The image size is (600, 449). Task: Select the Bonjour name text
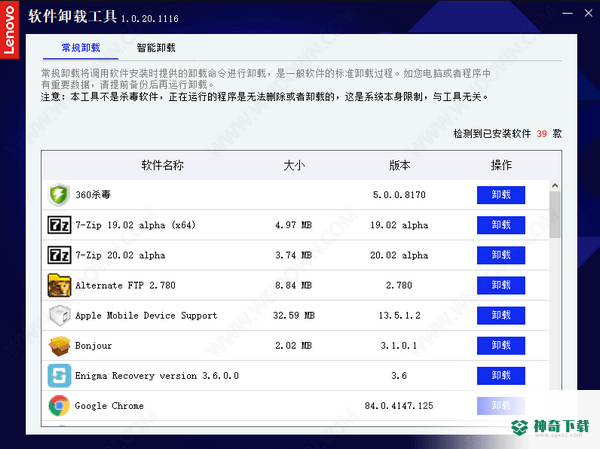[x=93, y=346]
